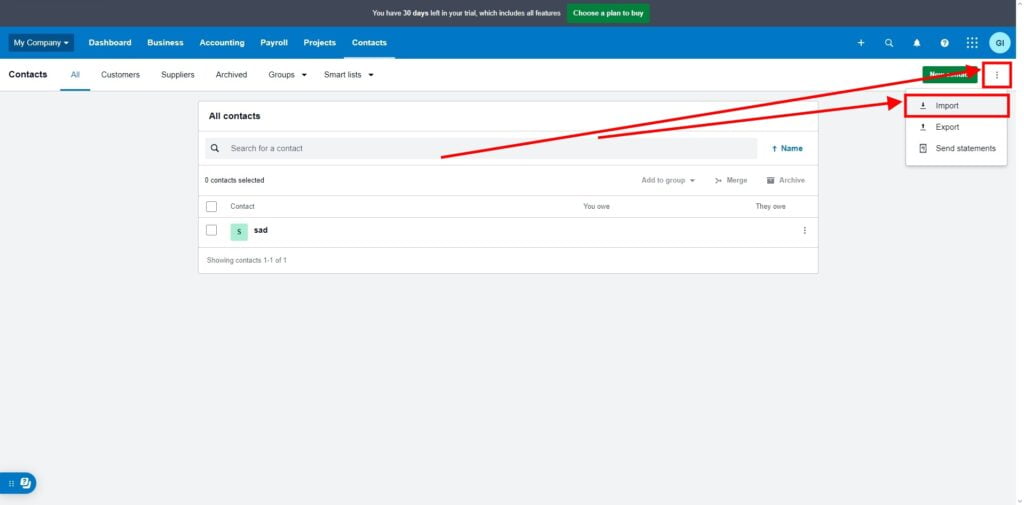This screenshot has height=505, width=1024.
Task: Open row options for contact sad
Action: point(805,231)
